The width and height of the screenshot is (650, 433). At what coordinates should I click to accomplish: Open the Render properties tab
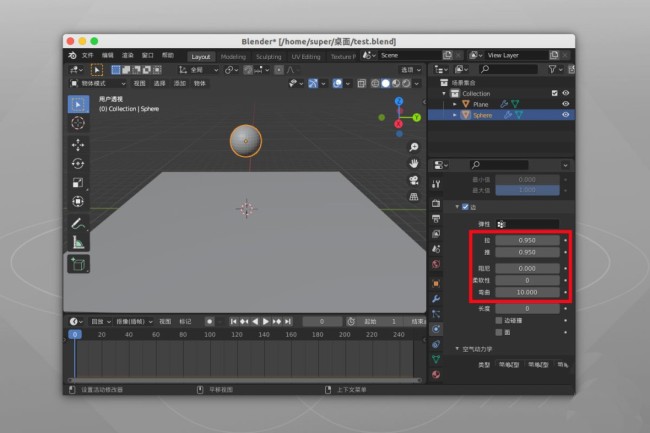pyautogui.click(x=436, y=203)
